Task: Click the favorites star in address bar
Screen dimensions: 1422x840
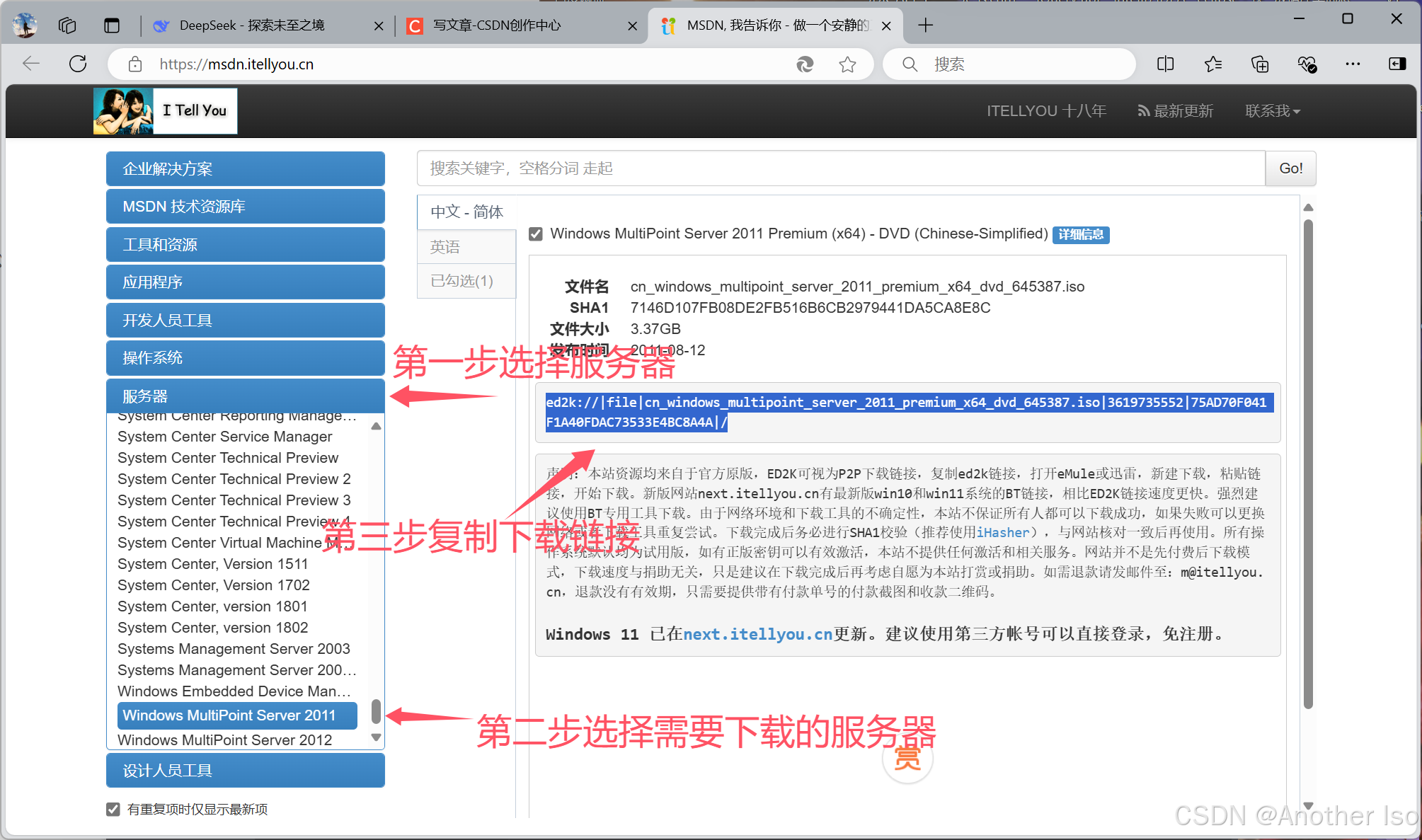Action: pos(847,64)
